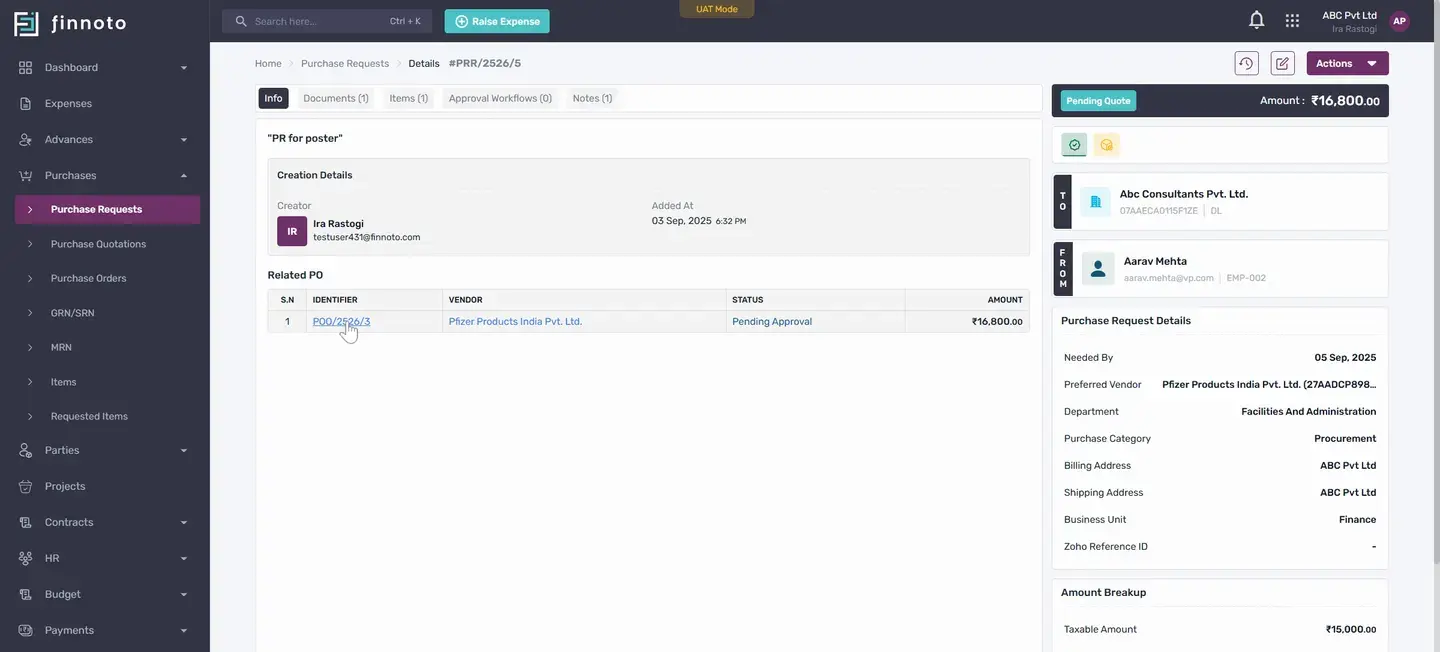Open the Actions dropdown
The width and height of the screenshot is (1440, 652).
pos(1347,63)
